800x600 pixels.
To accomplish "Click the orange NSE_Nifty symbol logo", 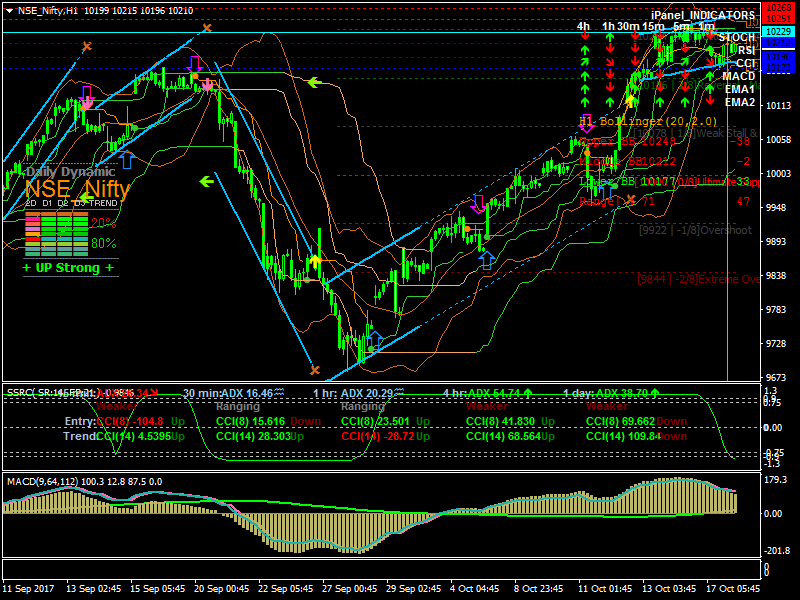I will click(77, 189).
